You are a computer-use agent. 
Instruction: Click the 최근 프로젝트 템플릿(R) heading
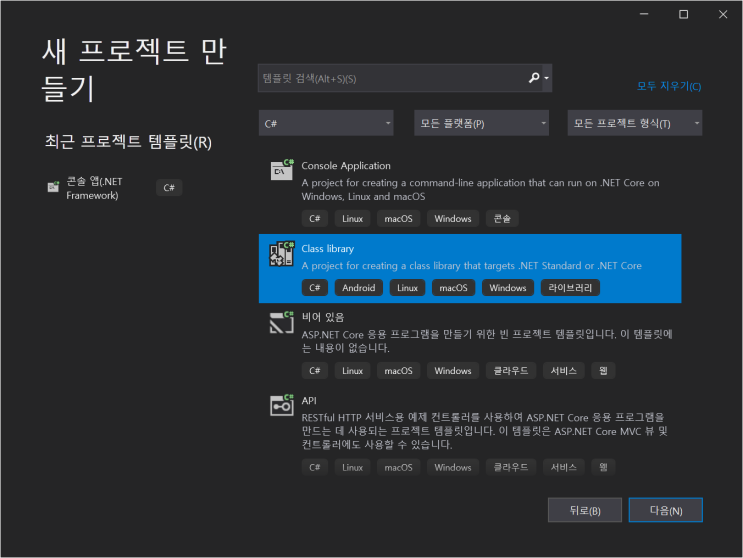click(128, 142)
